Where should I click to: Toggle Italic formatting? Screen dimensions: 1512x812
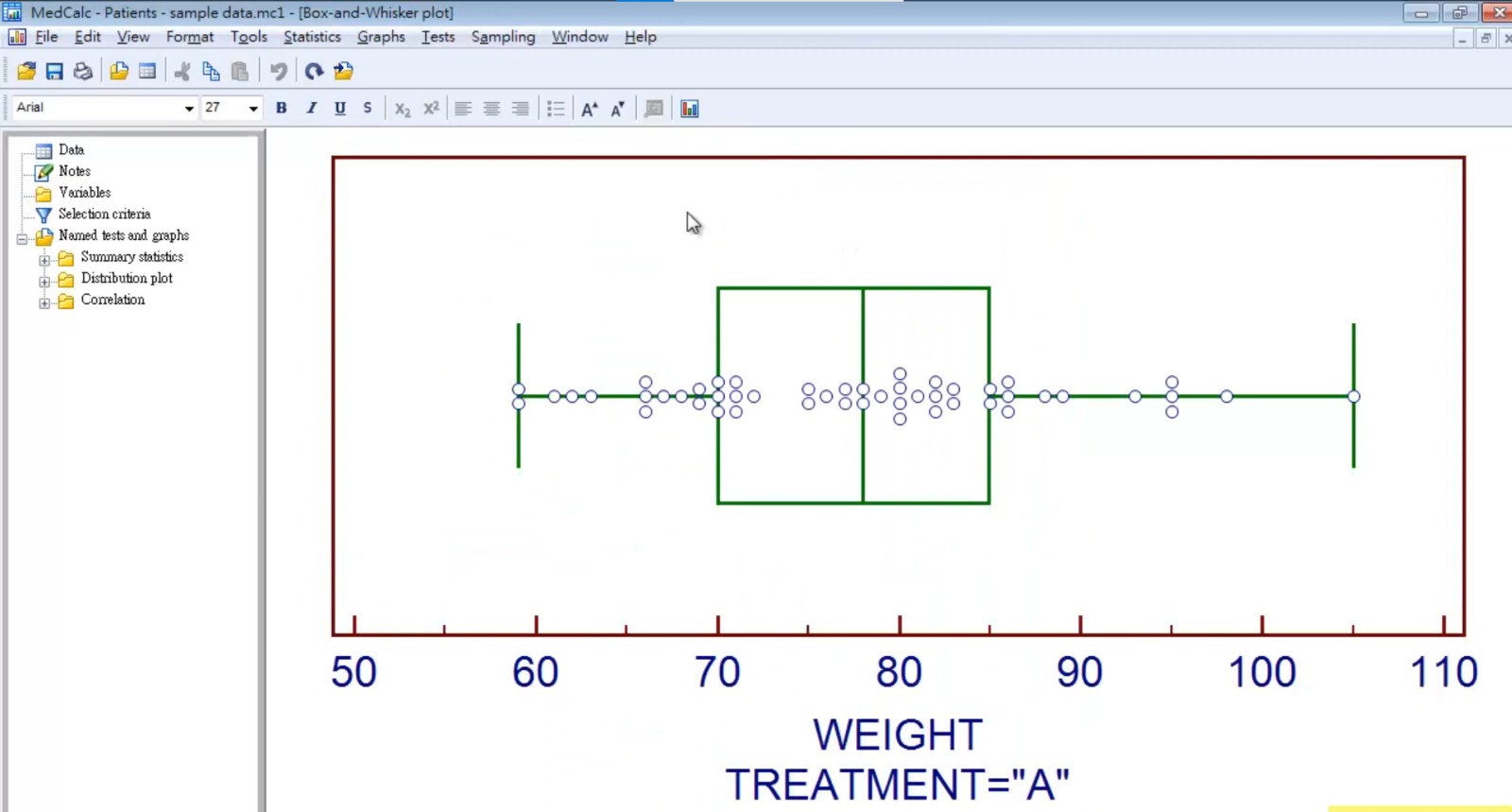point(311,108)
